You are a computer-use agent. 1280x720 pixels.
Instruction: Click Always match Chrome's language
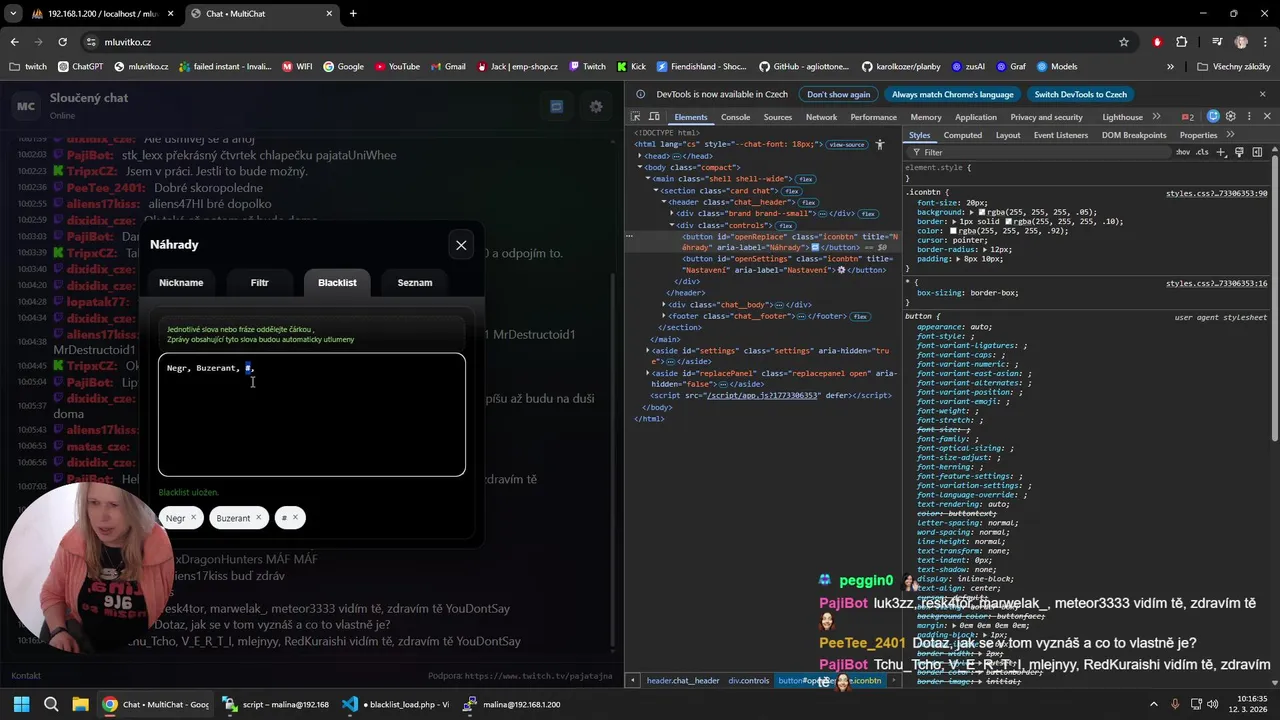coord(953,94)
